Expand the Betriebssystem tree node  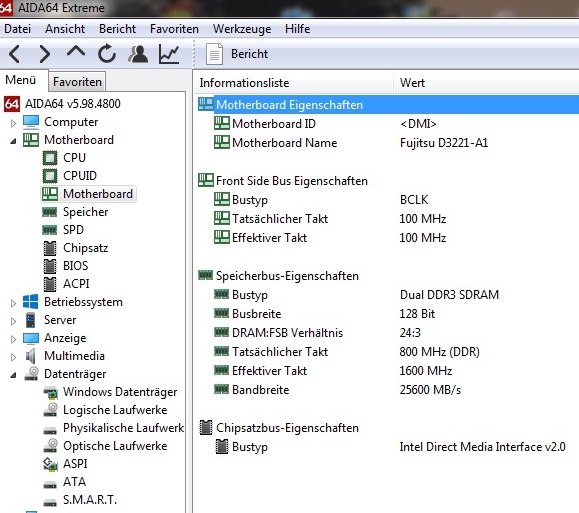(13, 303)
